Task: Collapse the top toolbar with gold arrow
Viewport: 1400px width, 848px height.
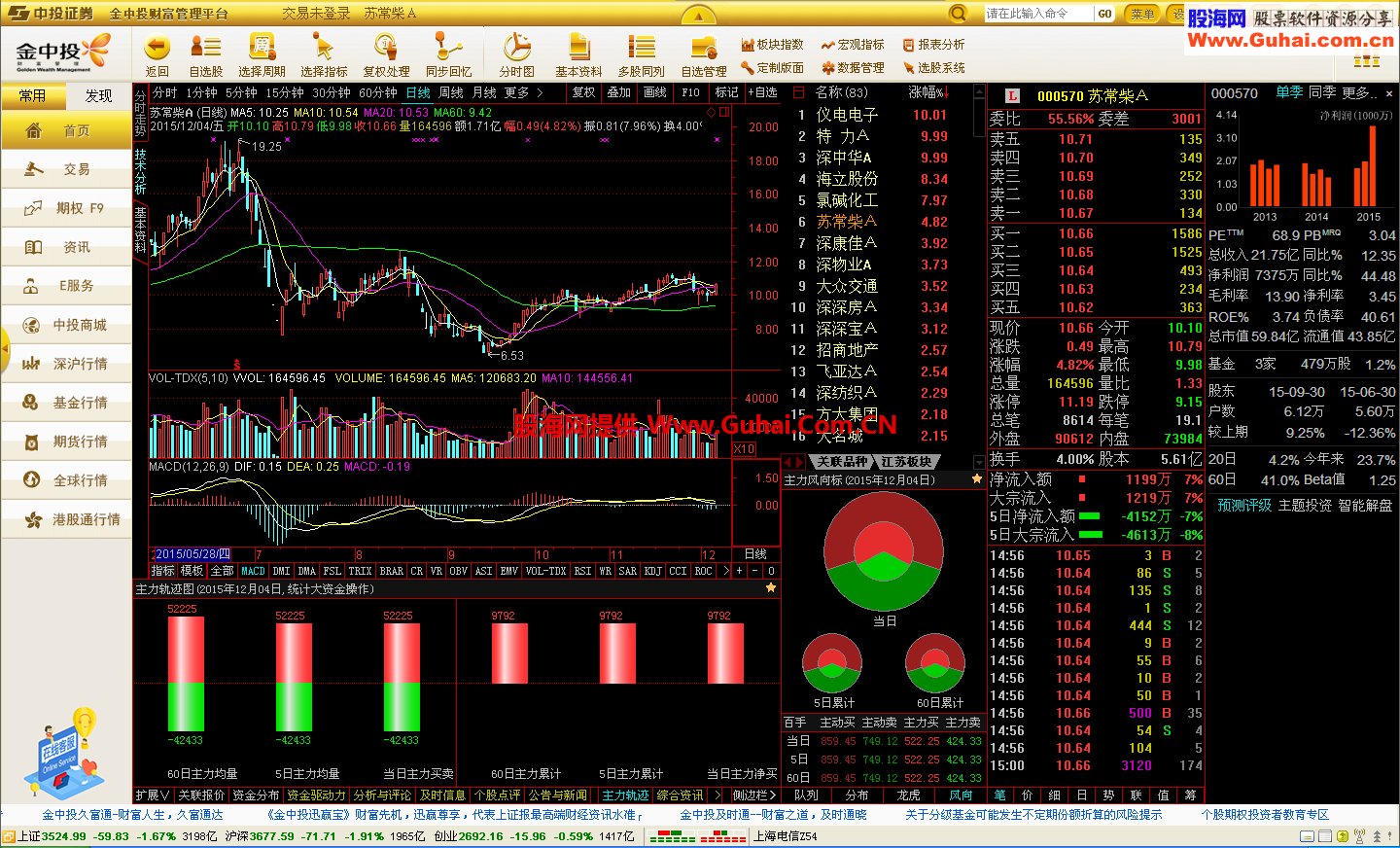Action: pyautogui.click(x=698, y=17)
